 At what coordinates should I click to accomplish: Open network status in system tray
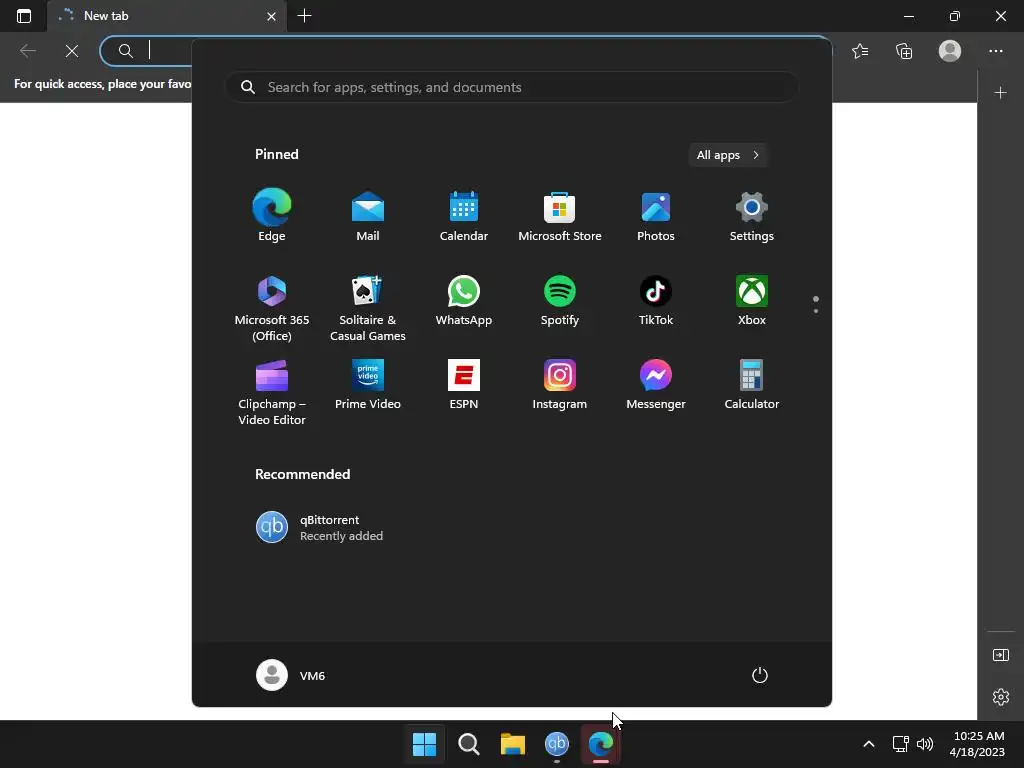pos(901,744)
